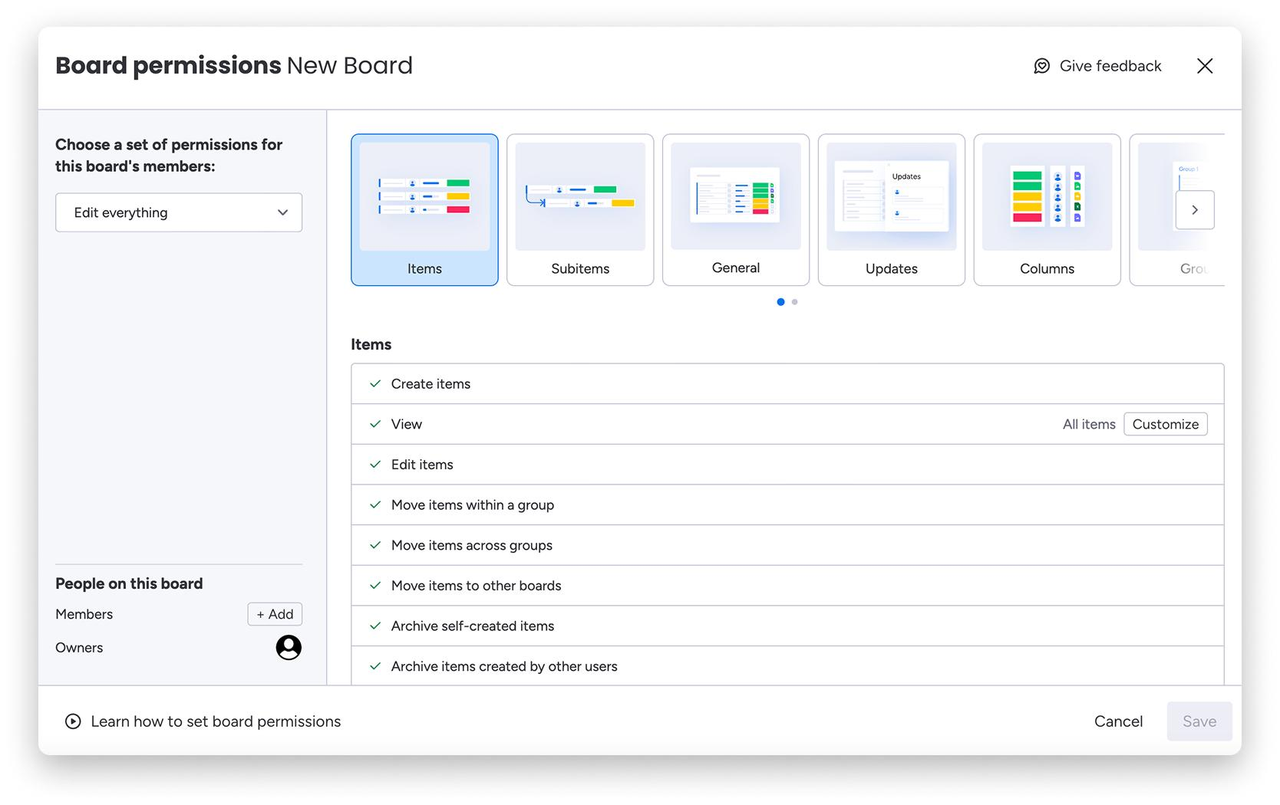This screenshot has width=1280, height=805.
Task: Click the play icon beside Learn how to set board permissions
Action: tap(73, 721)
